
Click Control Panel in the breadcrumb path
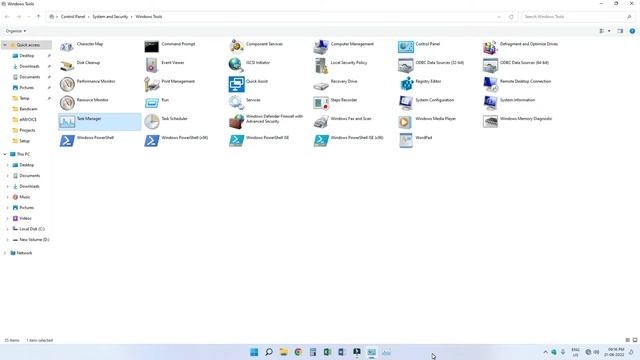[73, 17]
